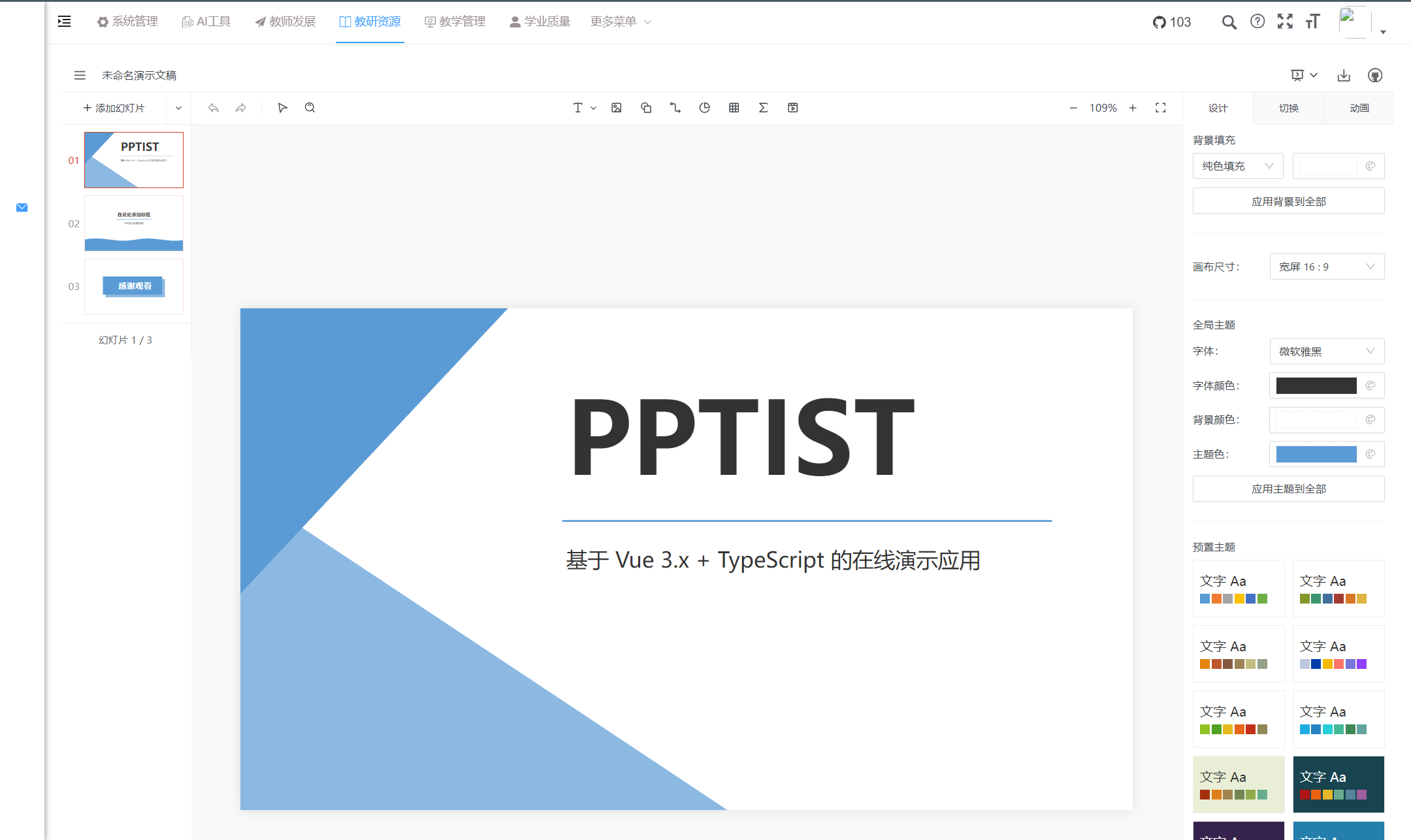Open the 教研资源 menu

coord(370,22)
